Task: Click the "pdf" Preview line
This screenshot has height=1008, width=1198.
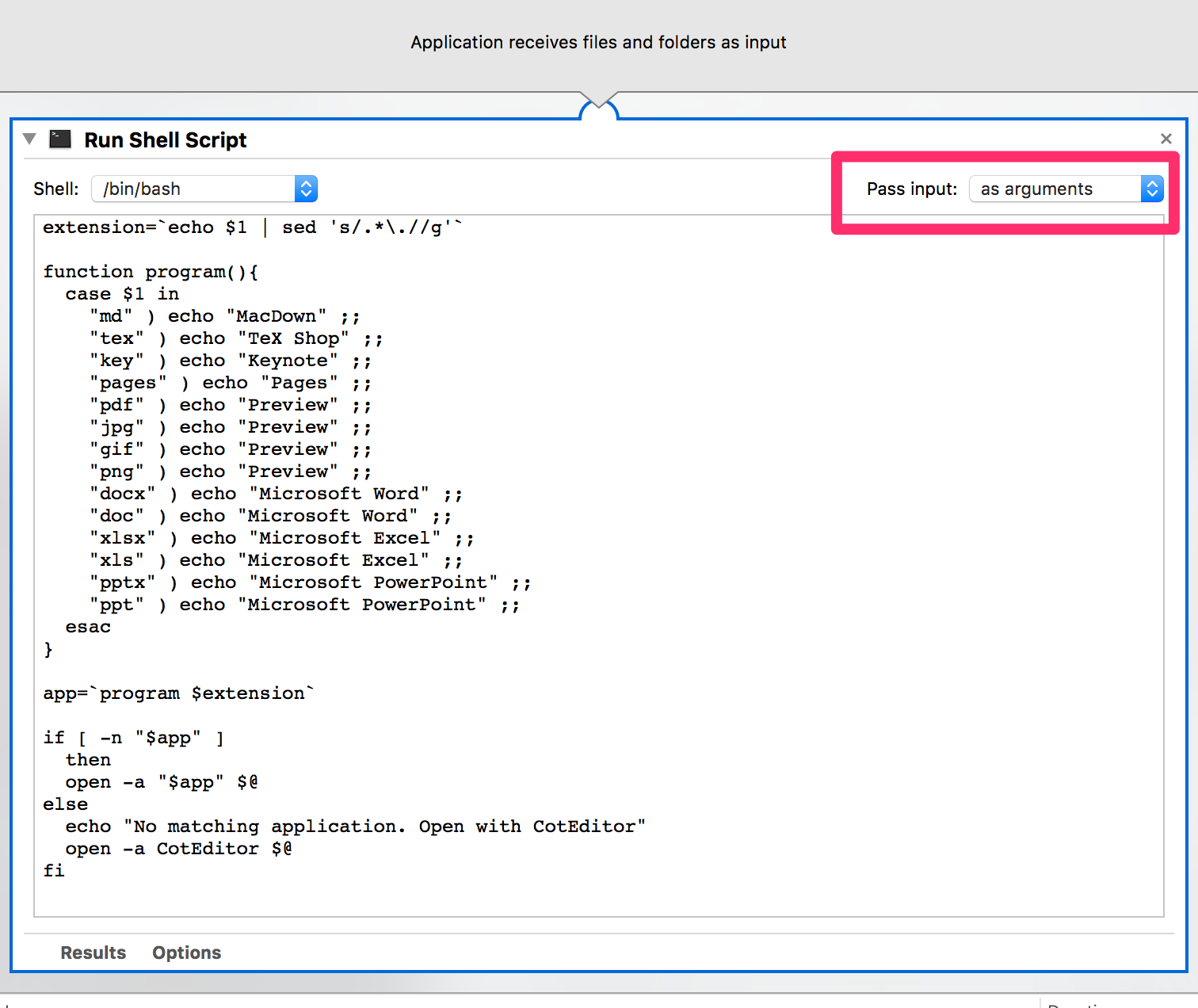Action: click(231, 405)
